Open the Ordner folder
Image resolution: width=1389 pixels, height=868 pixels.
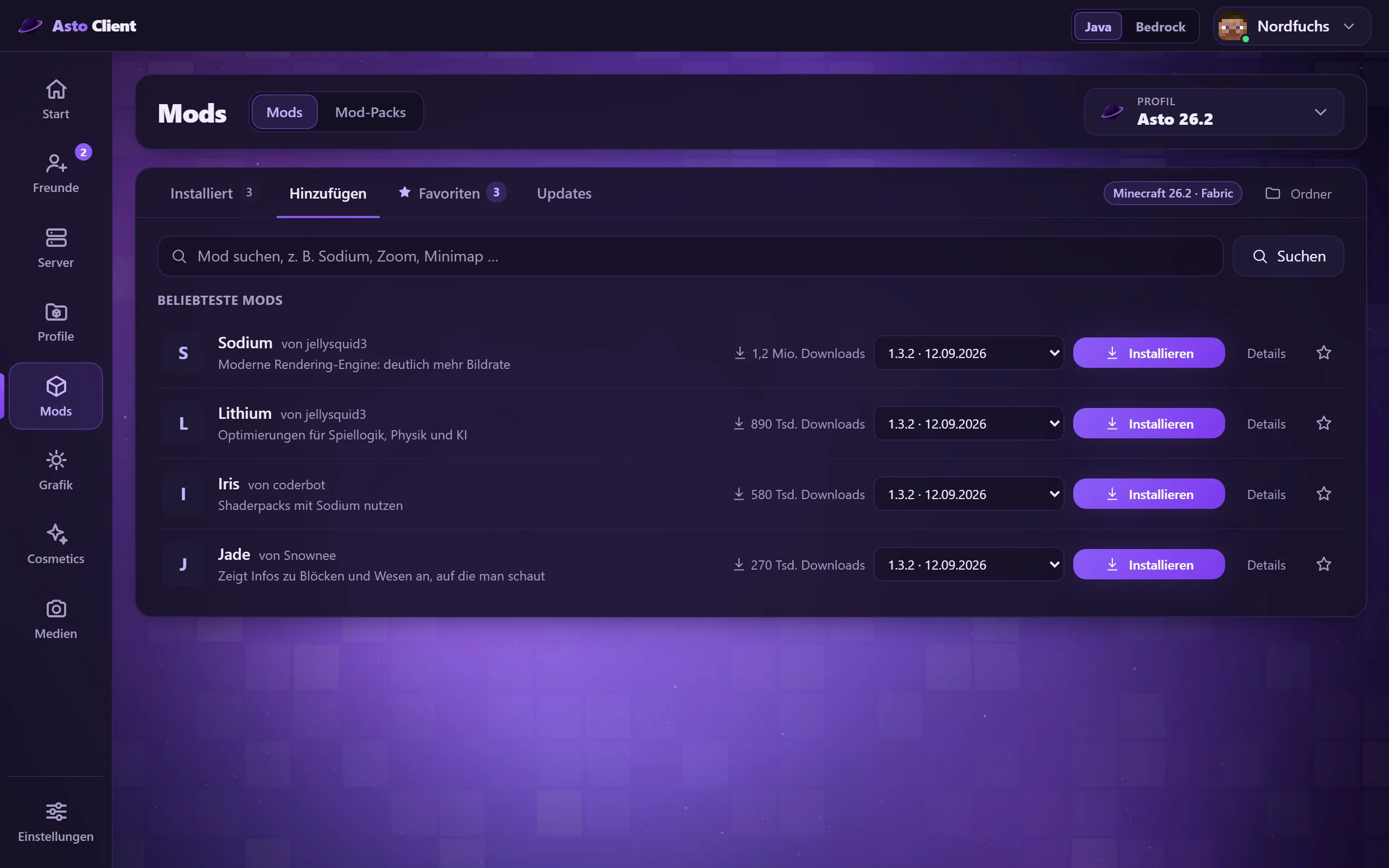[x=1298, y=194]
